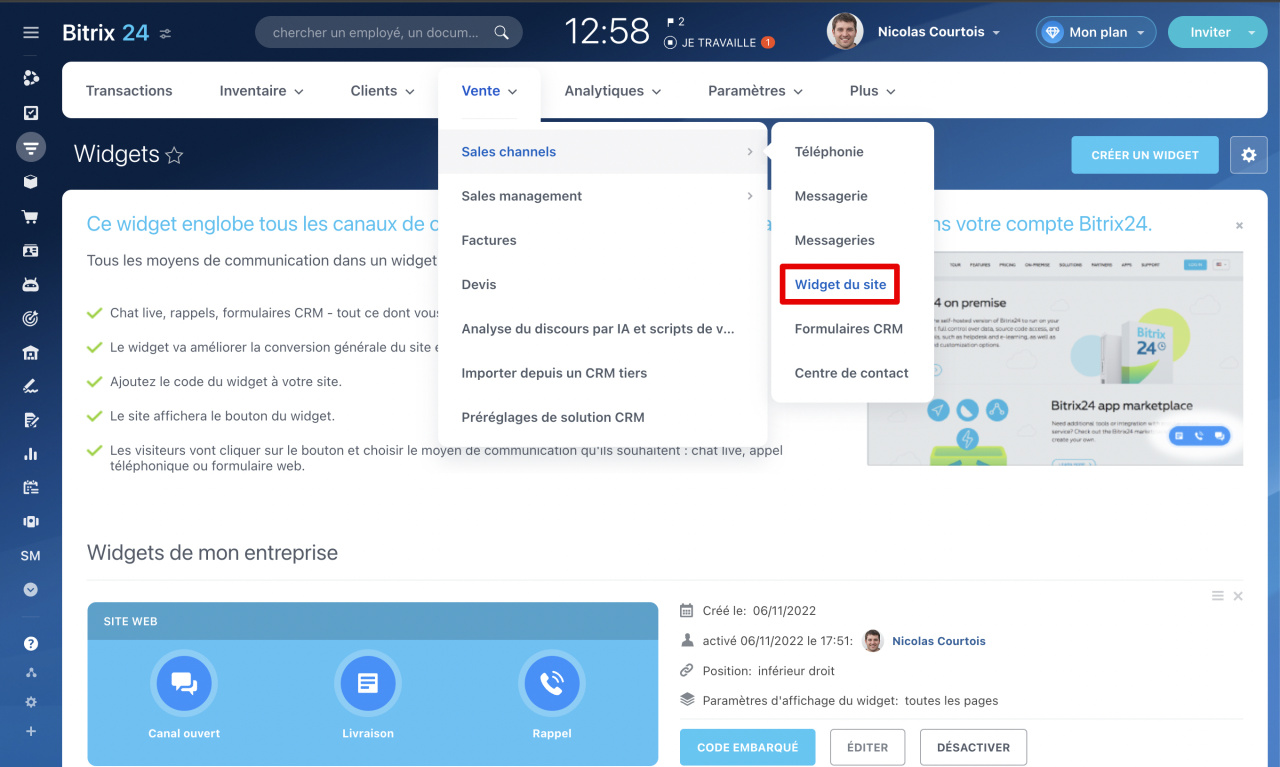The image size is (1280, 767).
Task: Open the Transactions tab
Action: [x=129, y=91]
